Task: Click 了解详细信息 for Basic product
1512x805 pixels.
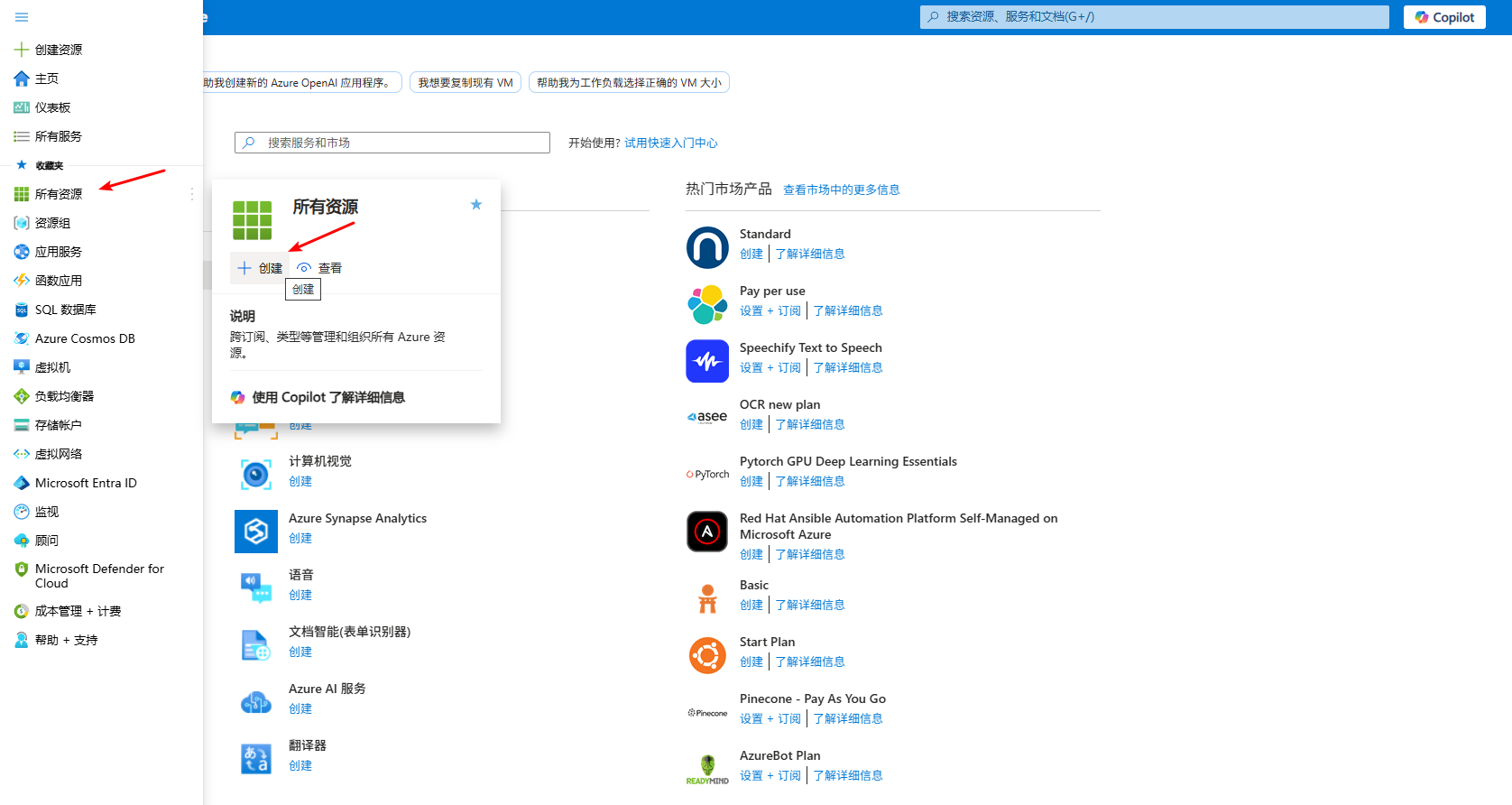Action: click(810, 605)
